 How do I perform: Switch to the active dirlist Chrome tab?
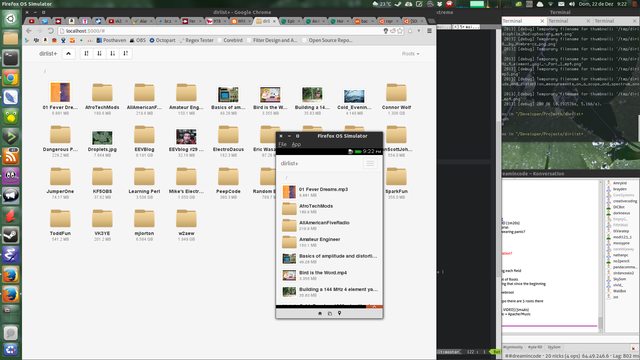(x=266, y=21)
